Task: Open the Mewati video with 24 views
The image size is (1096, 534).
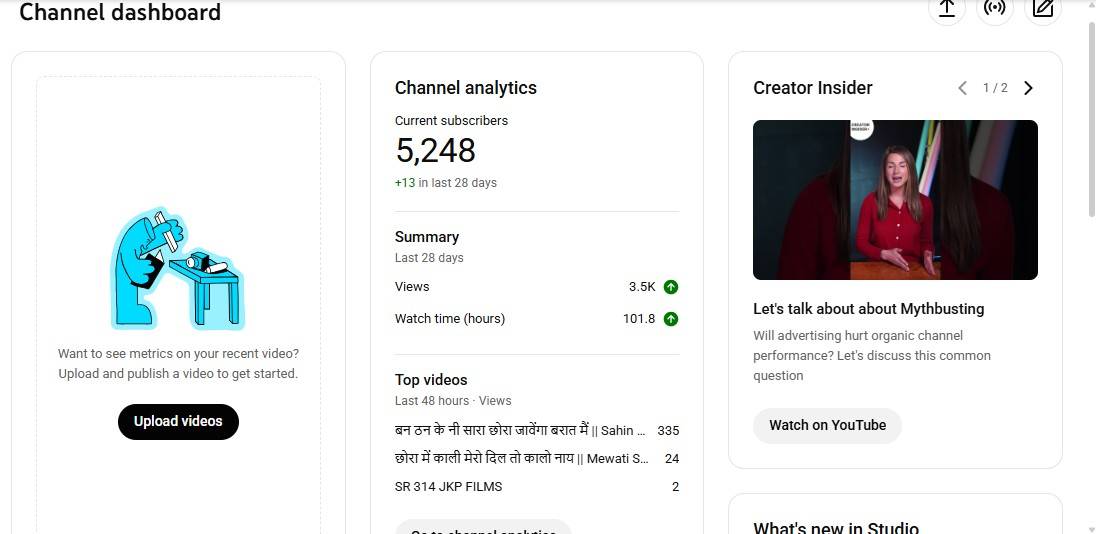Action: click(x=521, y=459)
